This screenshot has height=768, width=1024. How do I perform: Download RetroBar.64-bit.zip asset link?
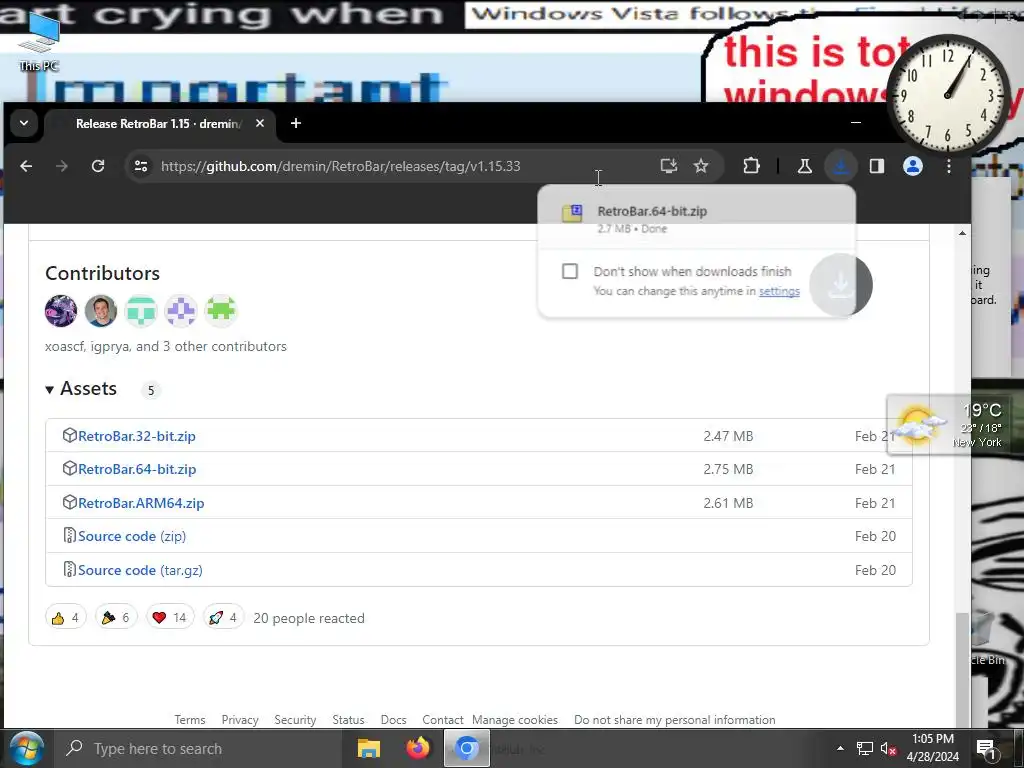coord(136,469)
